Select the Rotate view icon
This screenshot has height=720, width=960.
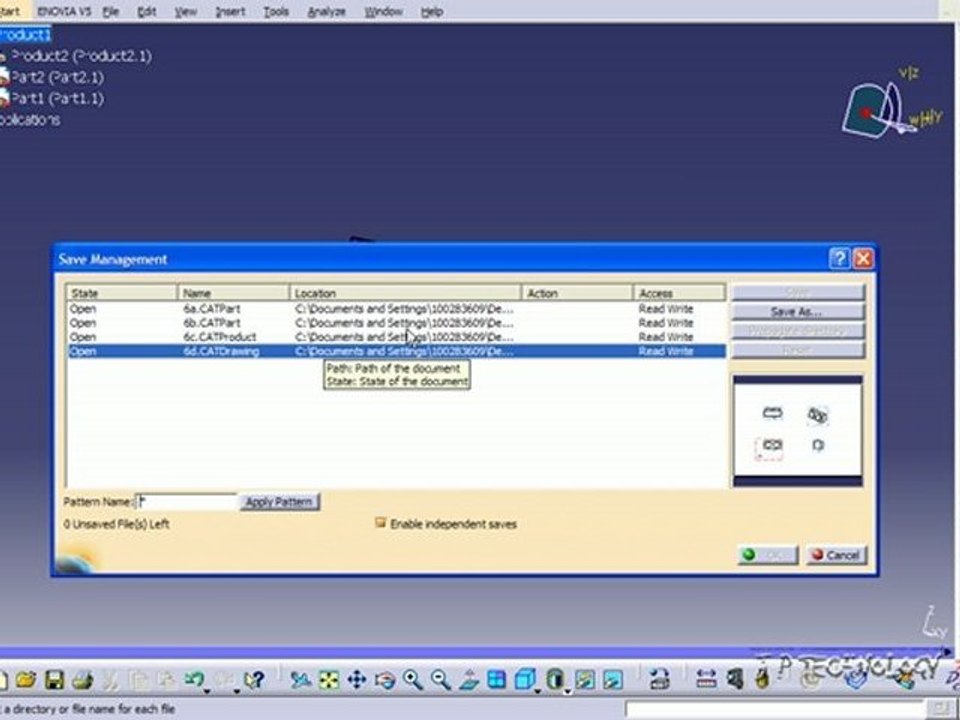pos(385,680)
